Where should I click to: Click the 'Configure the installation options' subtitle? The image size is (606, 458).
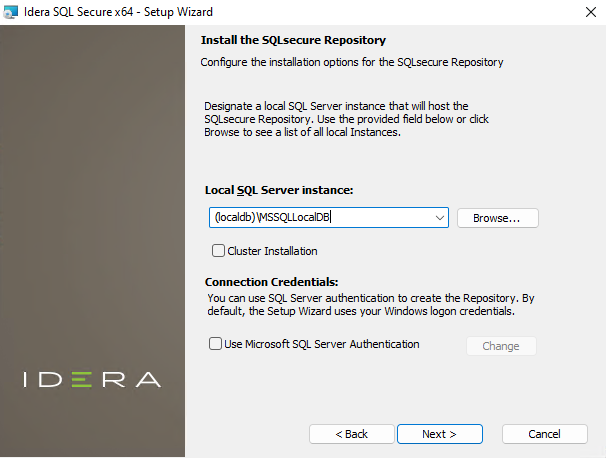[351, 62]
